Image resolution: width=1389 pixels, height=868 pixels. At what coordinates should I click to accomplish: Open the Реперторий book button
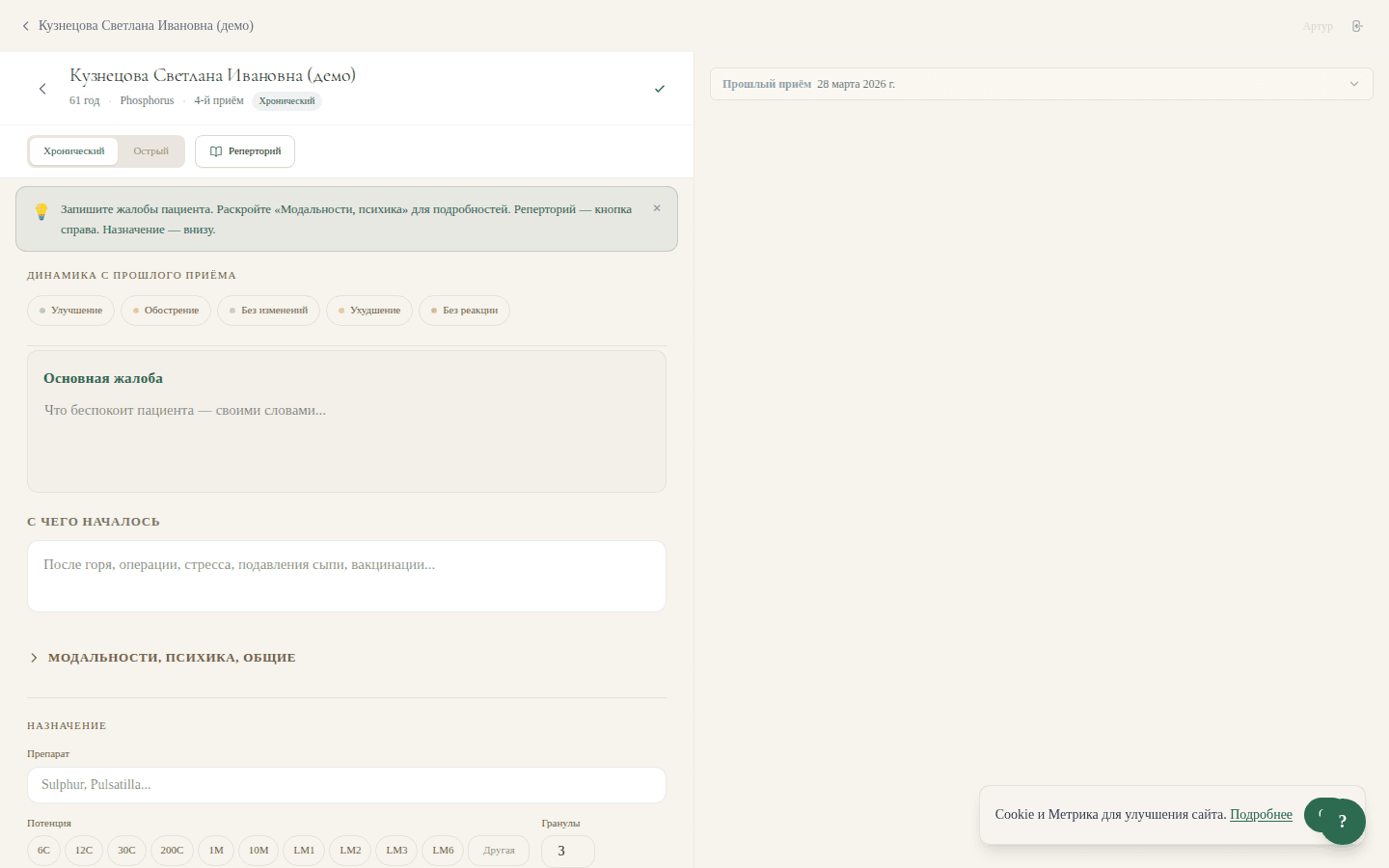(x=245, y=151)
